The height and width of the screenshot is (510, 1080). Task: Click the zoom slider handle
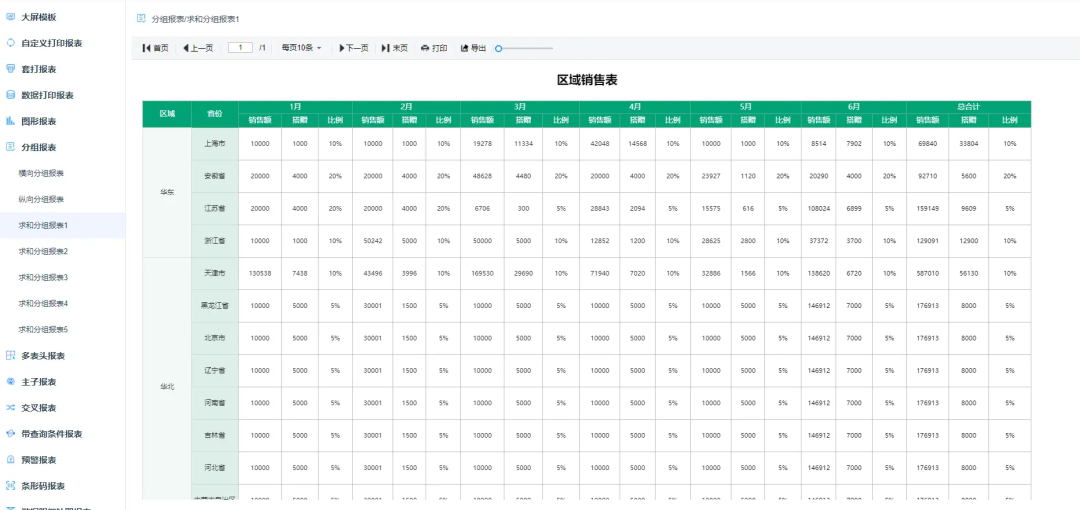click(499, 48)
